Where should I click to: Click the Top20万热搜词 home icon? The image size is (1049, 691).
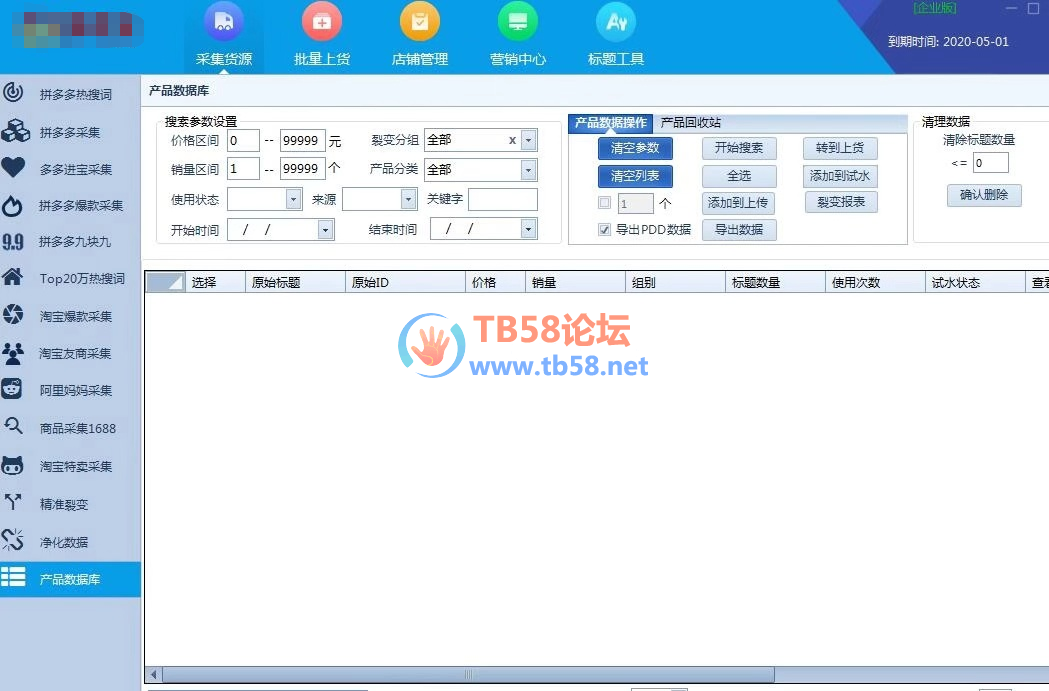click(x=13, y=277)
